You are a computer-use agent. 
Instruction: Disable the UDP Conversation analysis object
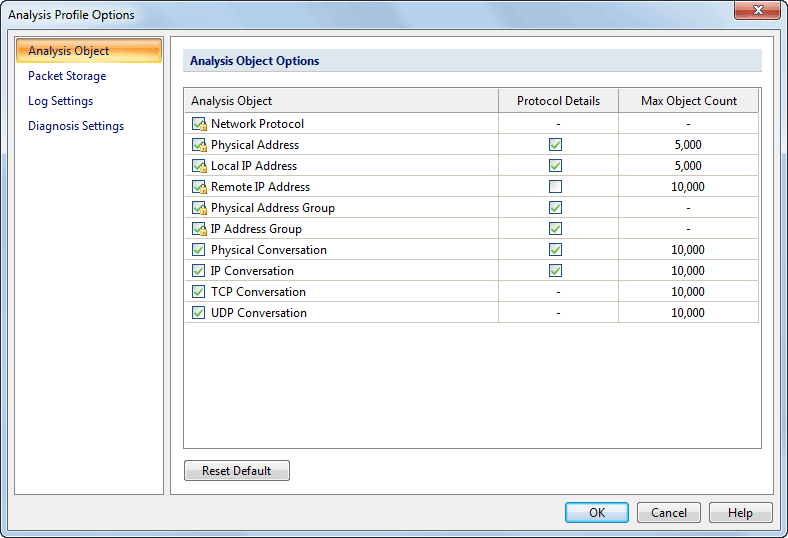coord(198,313)
